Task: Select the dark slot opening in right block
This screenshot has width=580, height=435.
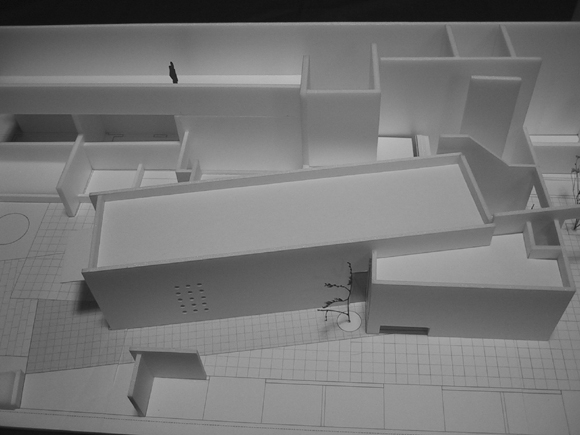Action: click(404, 330)
